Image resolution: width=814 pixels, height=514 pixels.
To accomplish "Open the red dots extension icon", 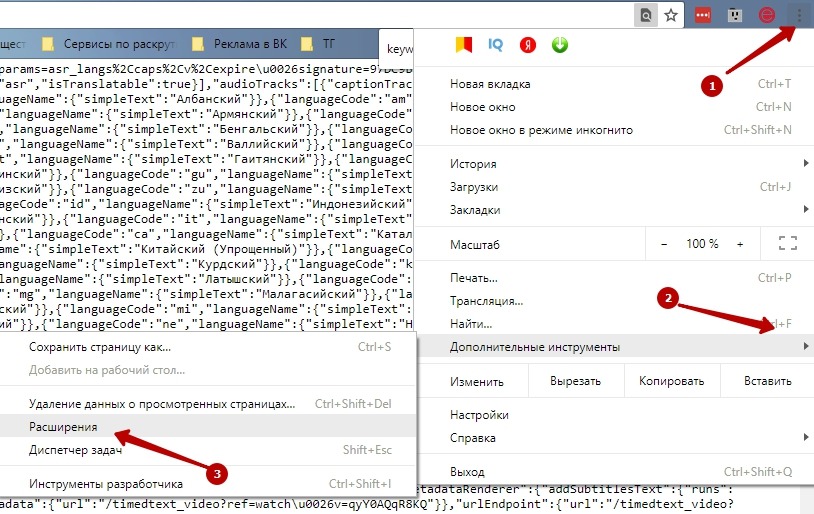I will pyautogui.click(x=703, y=16).
